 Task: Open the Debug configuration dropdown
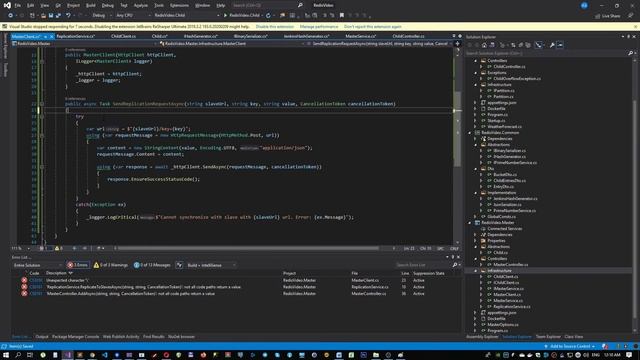[x=101, y=16]
